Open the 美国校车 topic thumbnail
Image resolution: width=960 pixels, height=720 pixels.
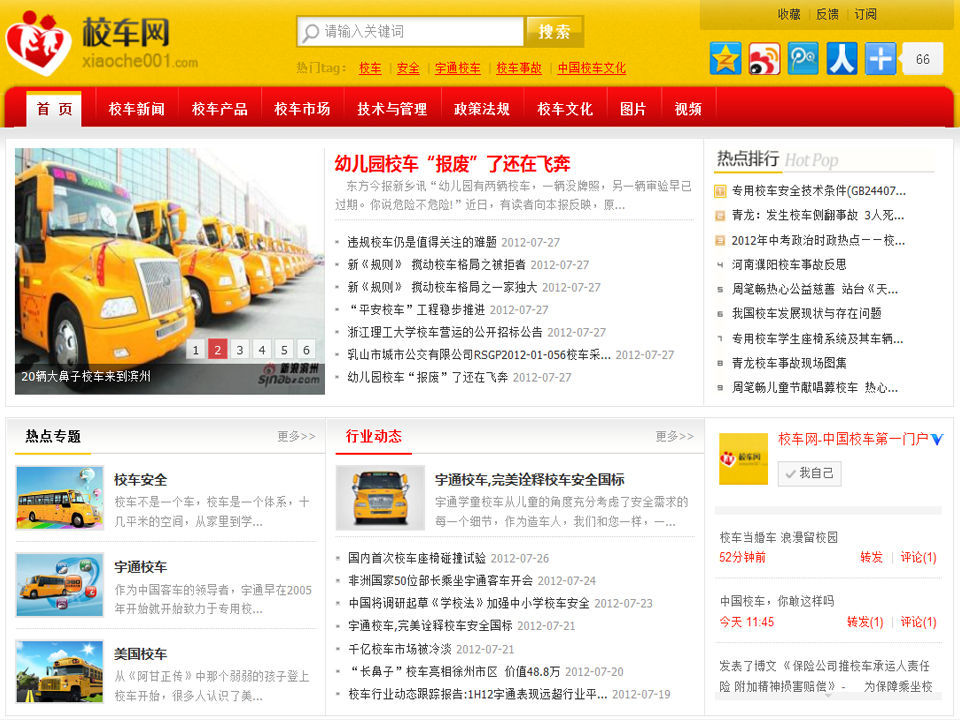click(59, 672)
